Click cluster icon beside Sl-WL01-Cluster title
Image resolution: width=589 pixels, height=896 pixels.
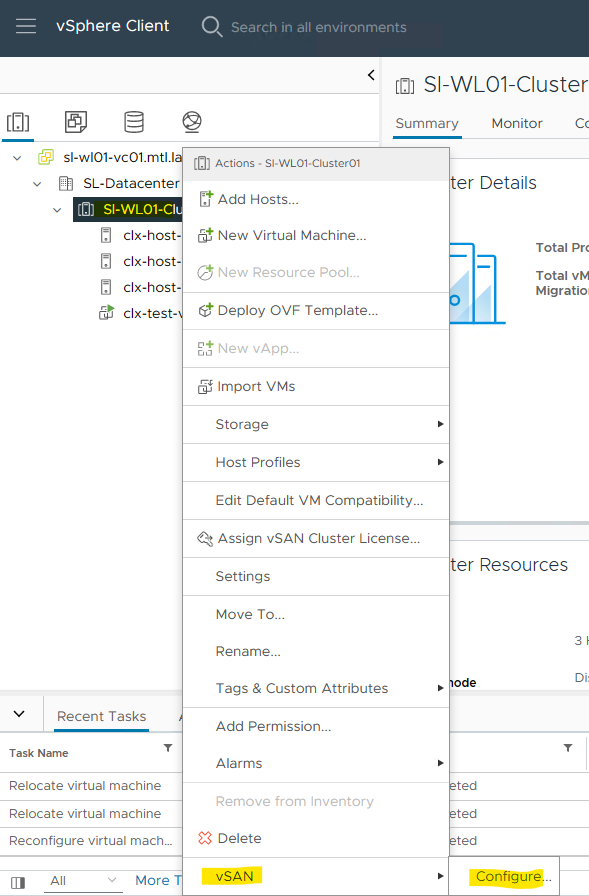click(405, 86)
